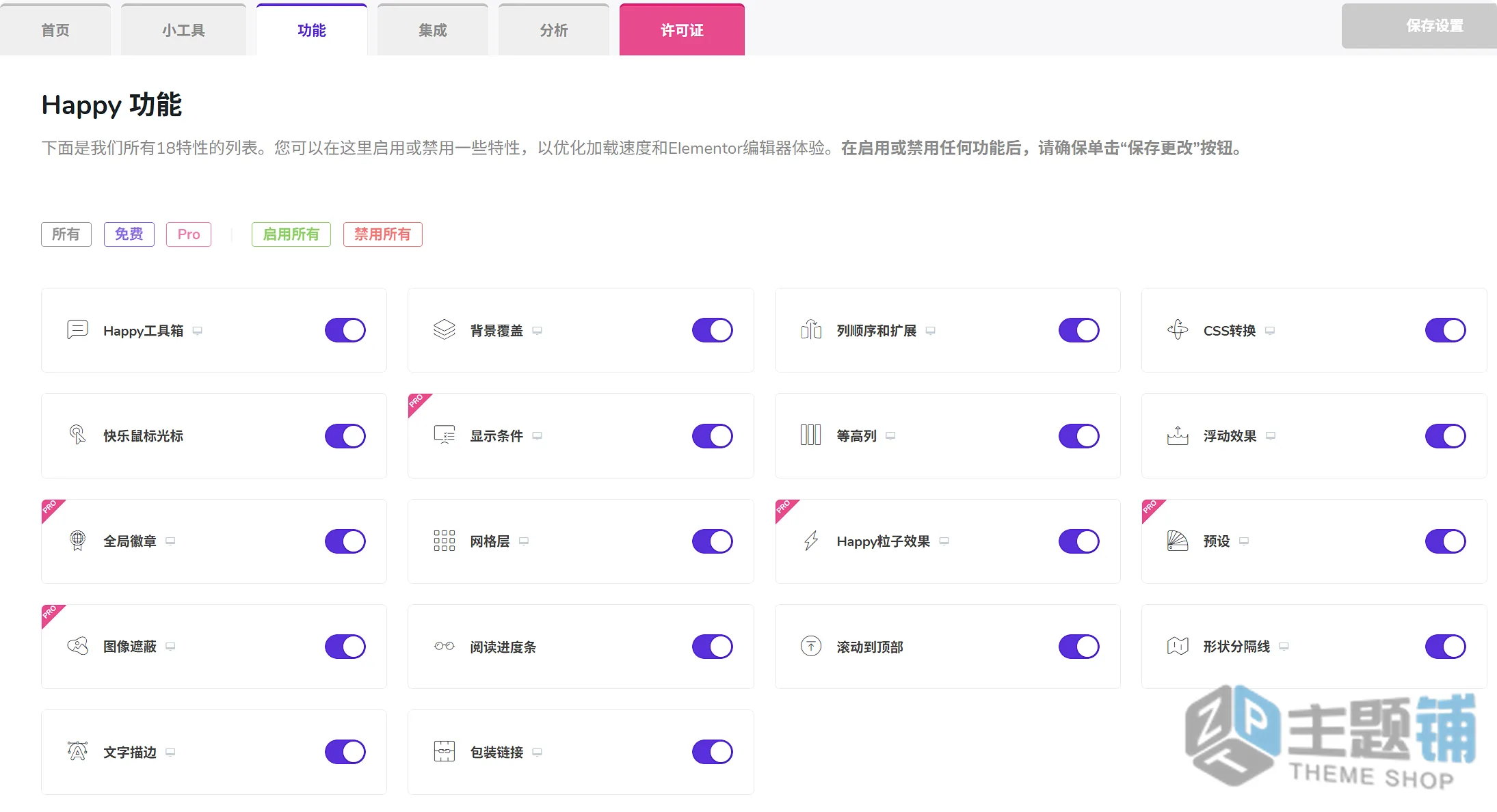Click the 滚动到顶部 arrow-up icon

[811, 646]
